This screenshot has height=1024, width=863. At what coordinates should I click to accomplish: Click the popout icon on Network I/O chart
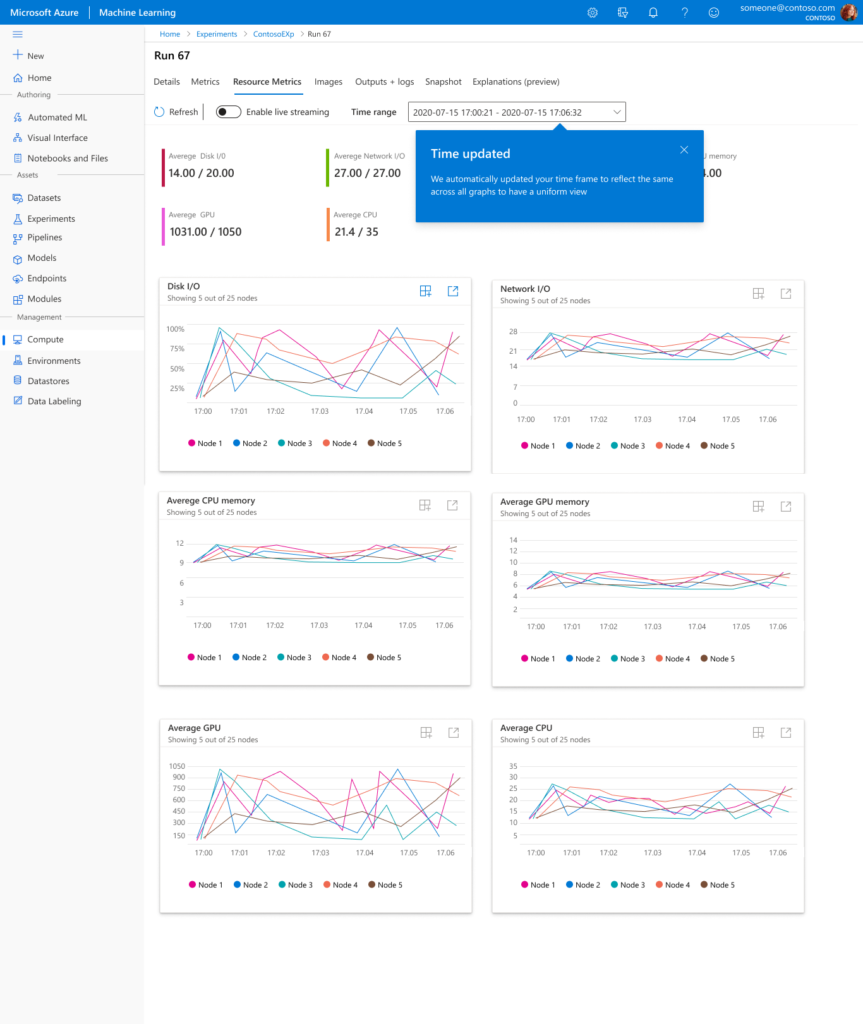click(x=786, y=292)
